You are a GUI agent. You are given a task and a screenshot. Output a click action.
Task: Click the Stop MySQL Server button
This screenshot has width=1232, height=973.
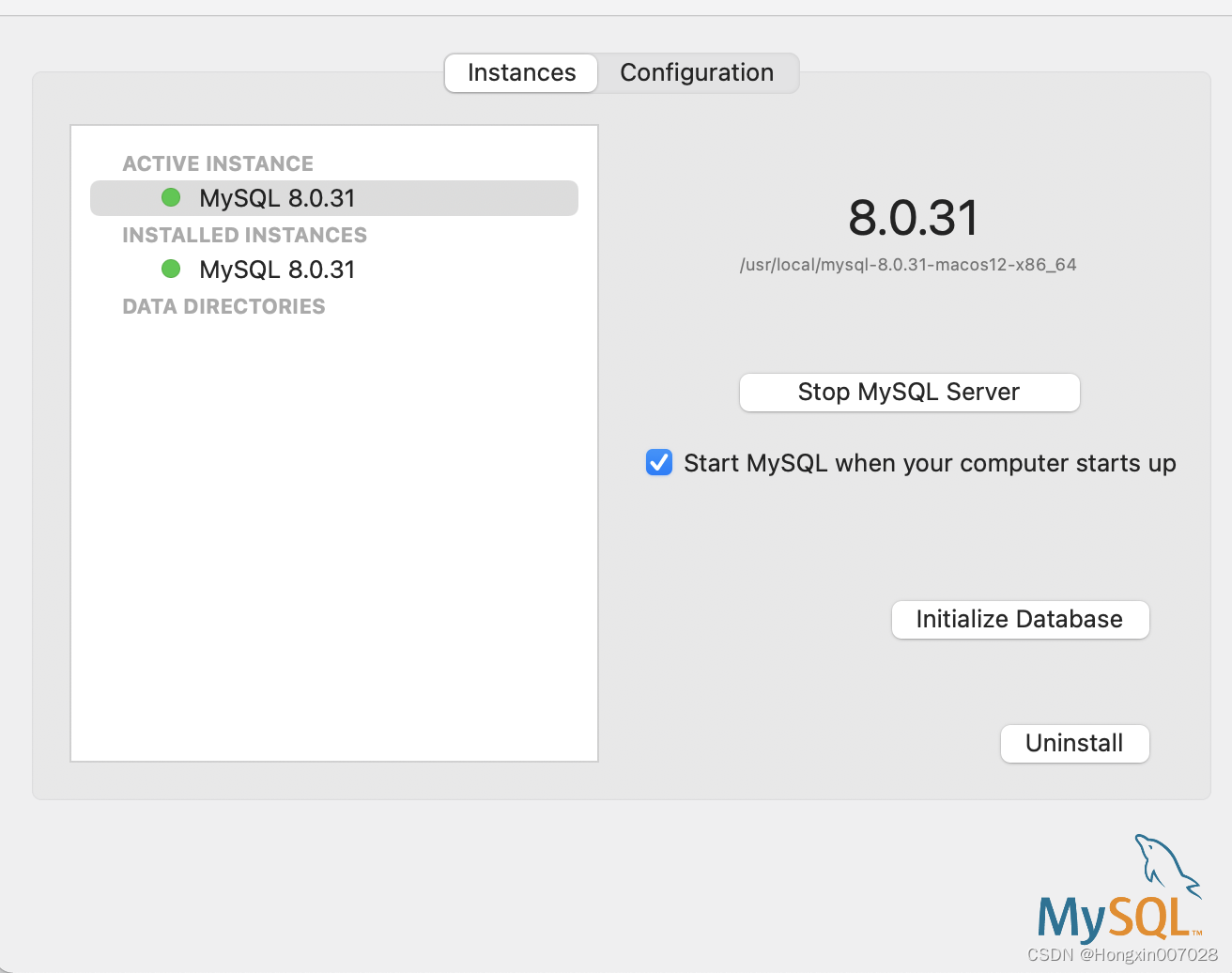pos(909,393)
